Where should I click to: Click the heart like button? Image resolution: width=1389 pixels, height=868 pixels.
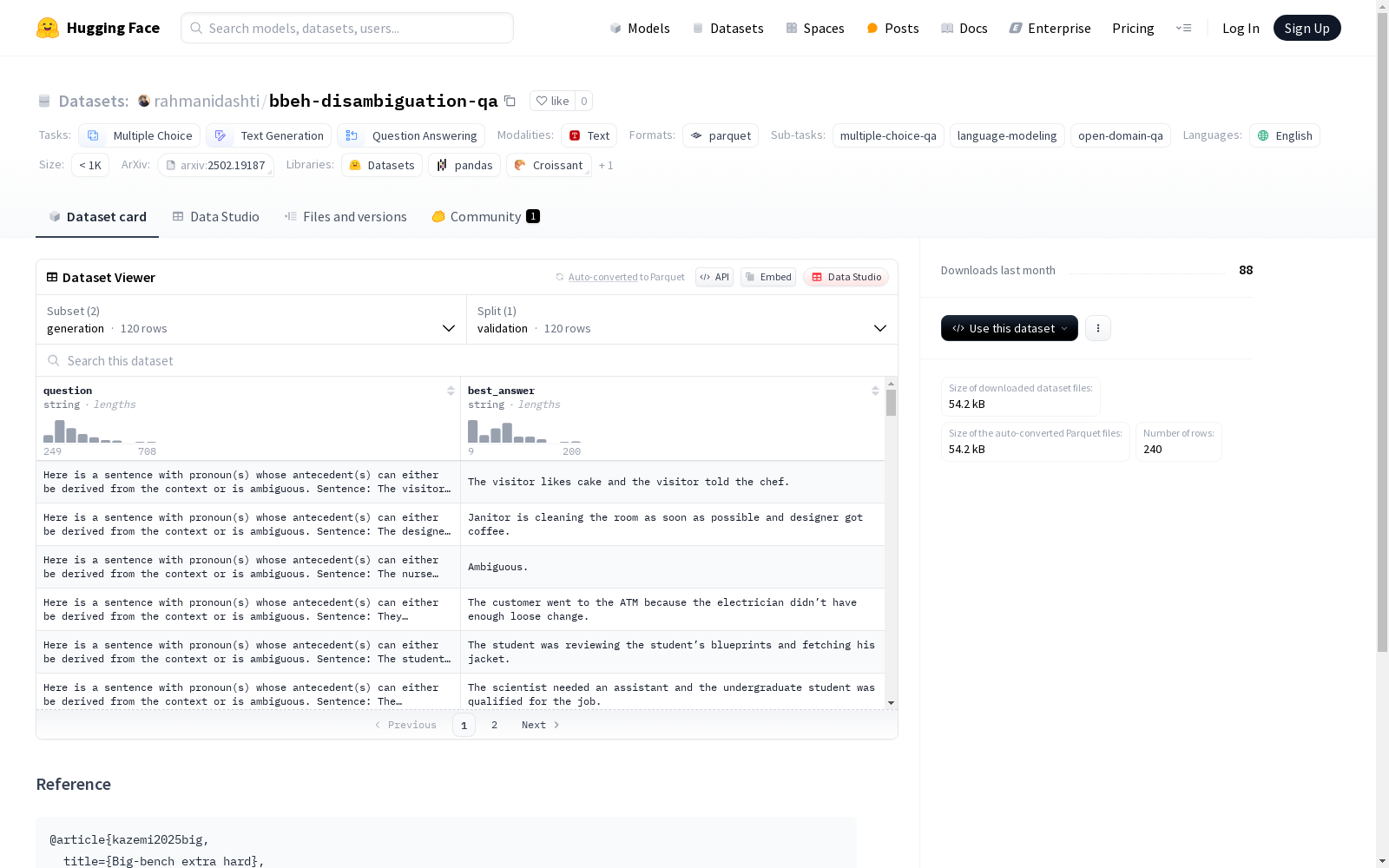552,101
